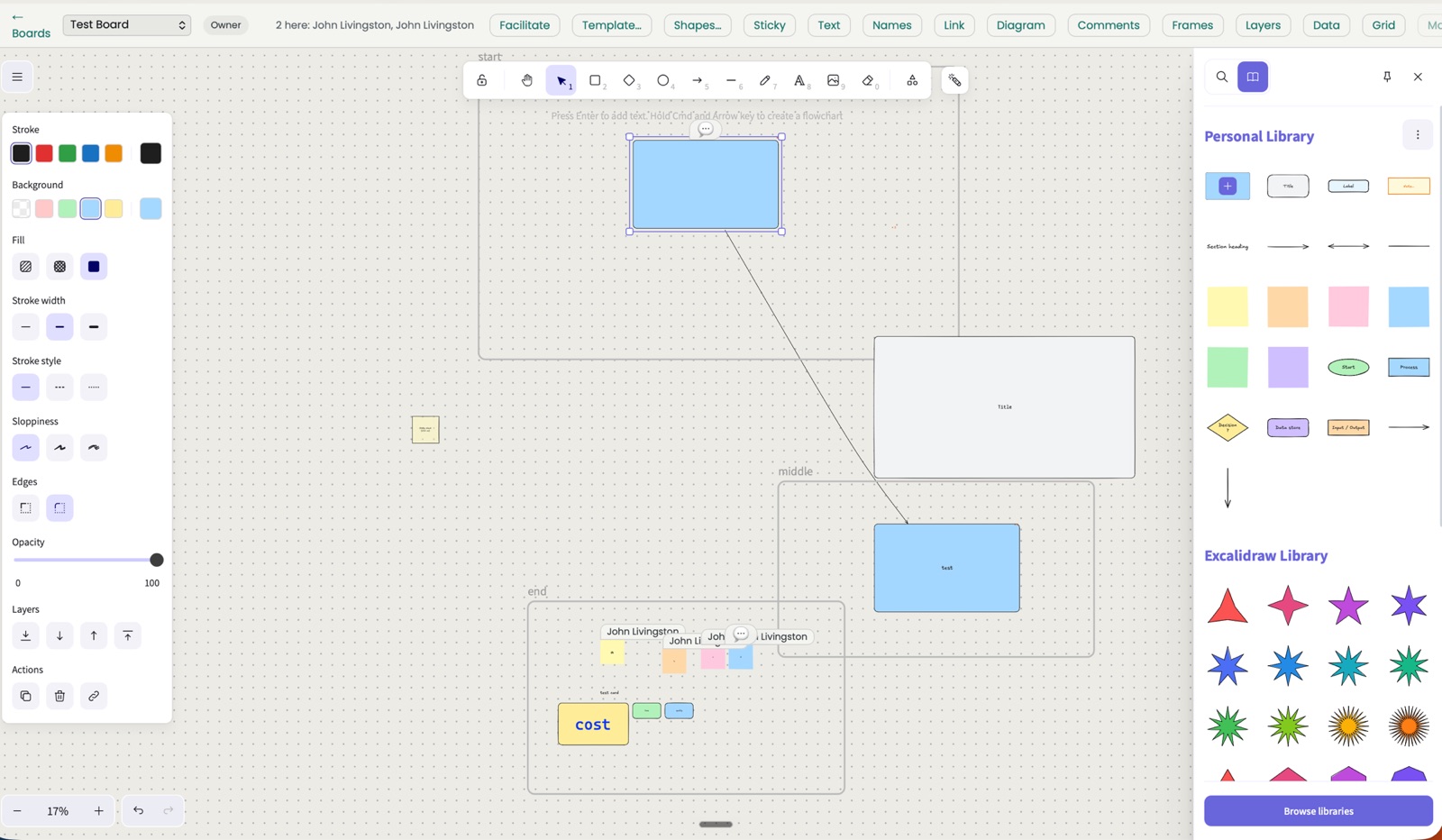This screenshot has height=840, width=1442.
Task: Open Personal Library options menu
Action: point(1418,135)
